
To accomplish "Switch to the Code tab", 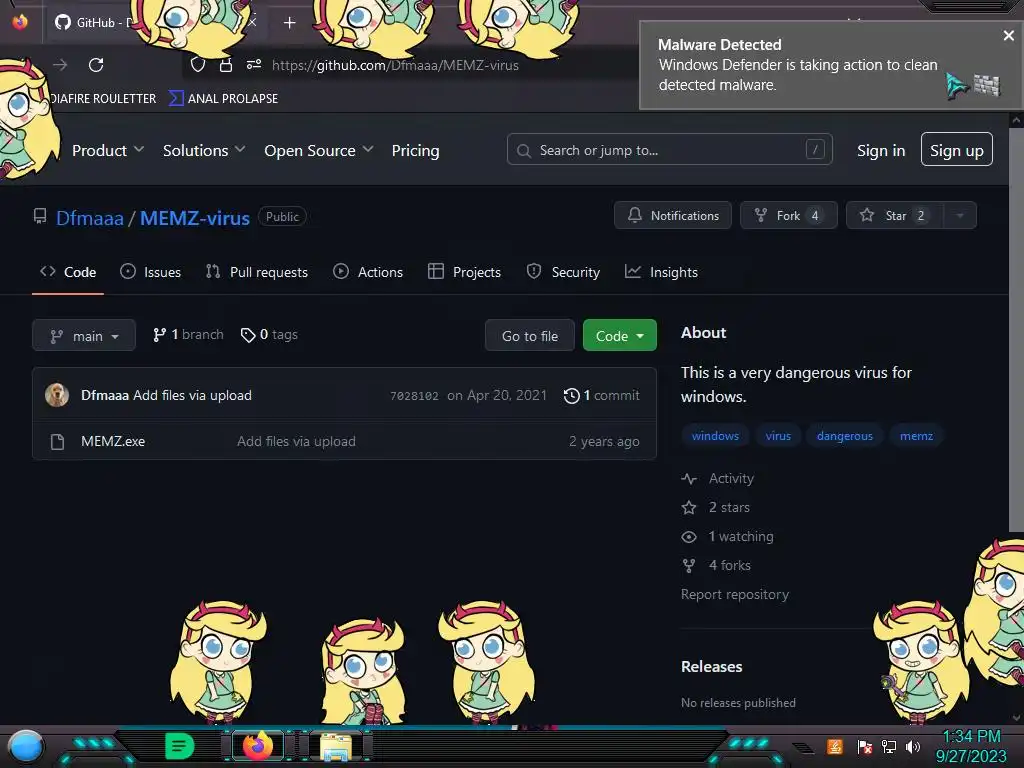I will click(x=68, y=272).
